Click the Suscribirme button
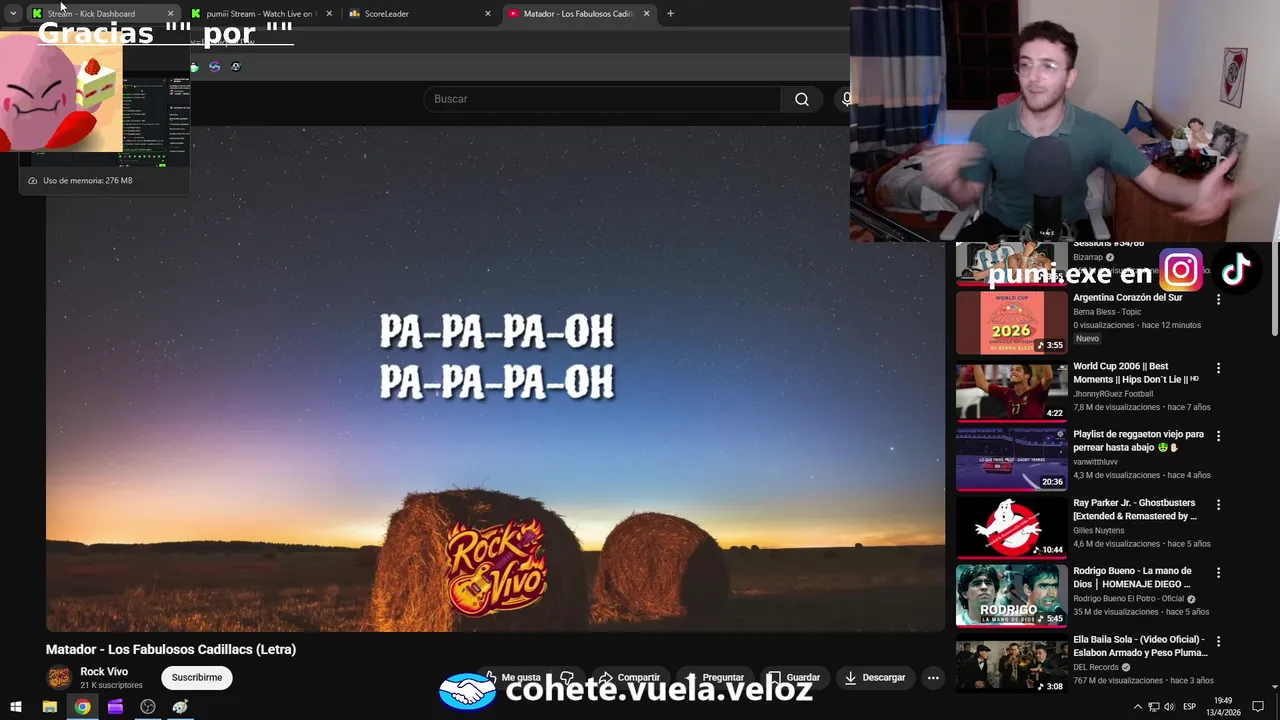The width and height of the screenshot is (1280, 720). coord(197,678)
